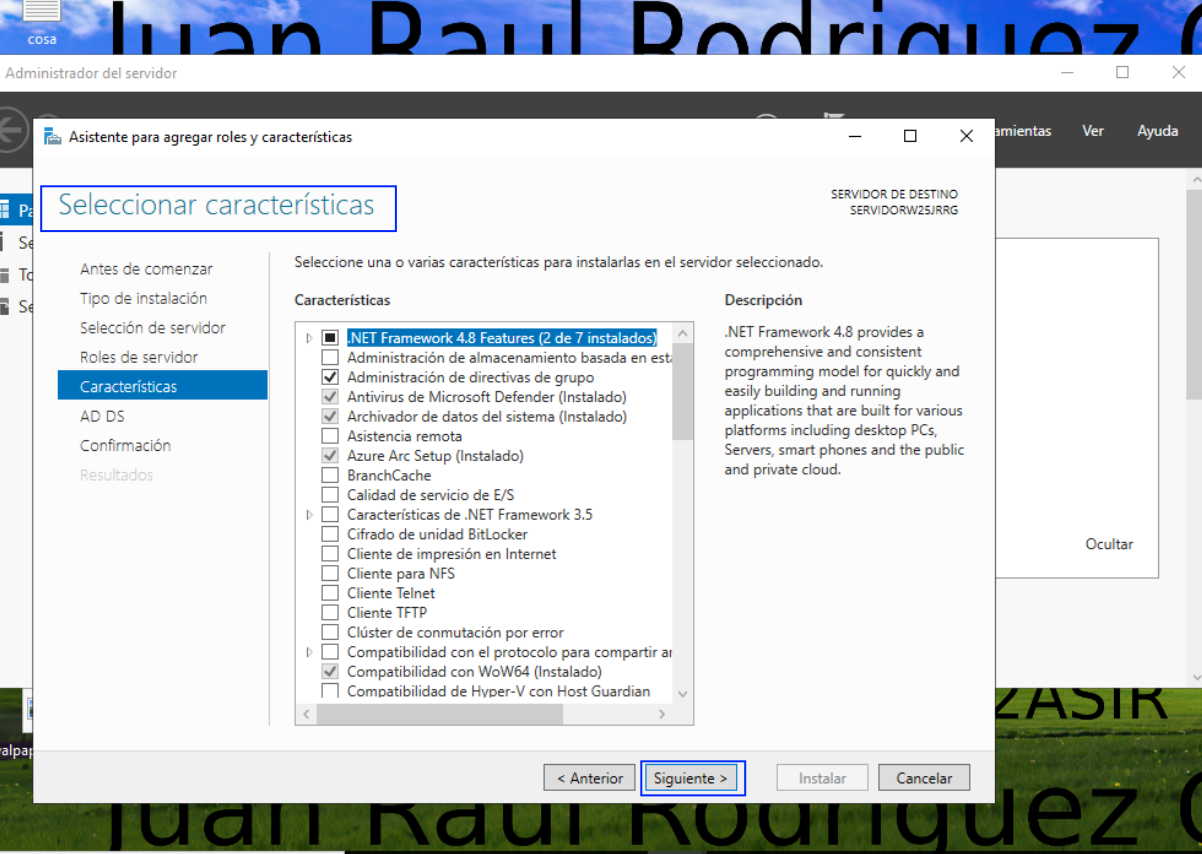Select the Características step
1202x854 pixels.
[x=162, y=386]
